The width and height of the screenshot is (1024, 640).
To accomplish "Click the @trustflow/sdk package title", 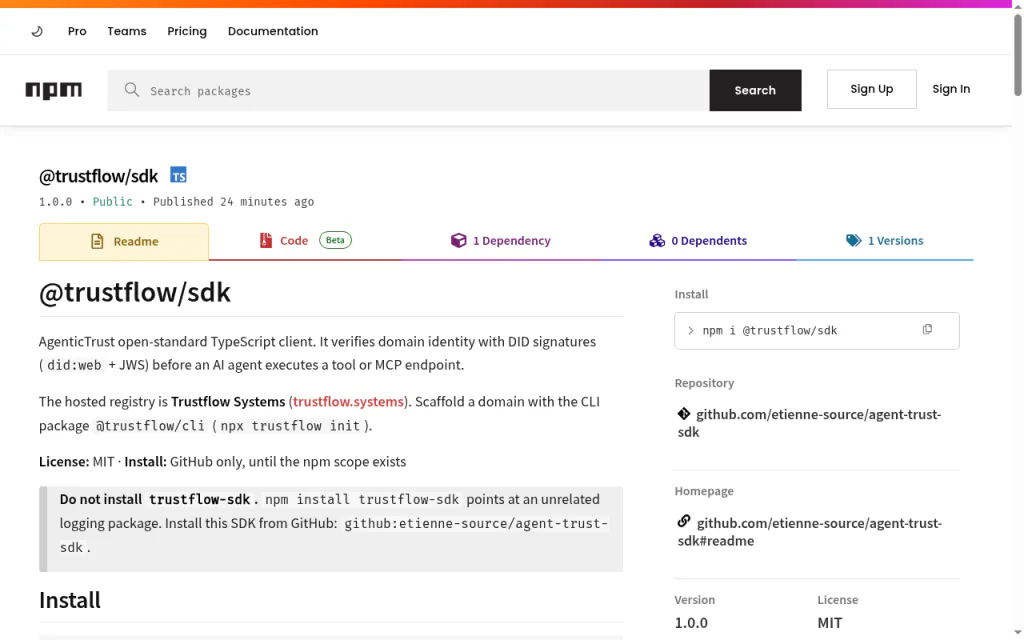I will [x=99, y=176].
